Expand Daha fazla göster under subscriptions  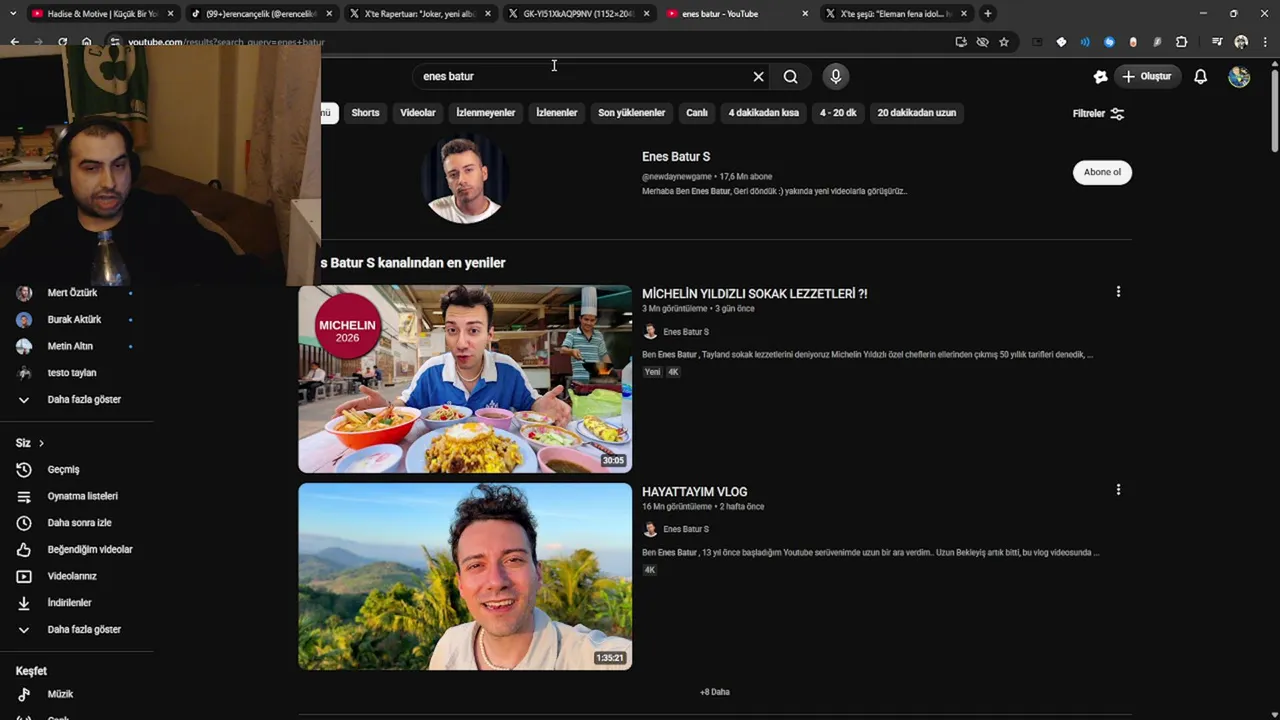coord(84,399)
